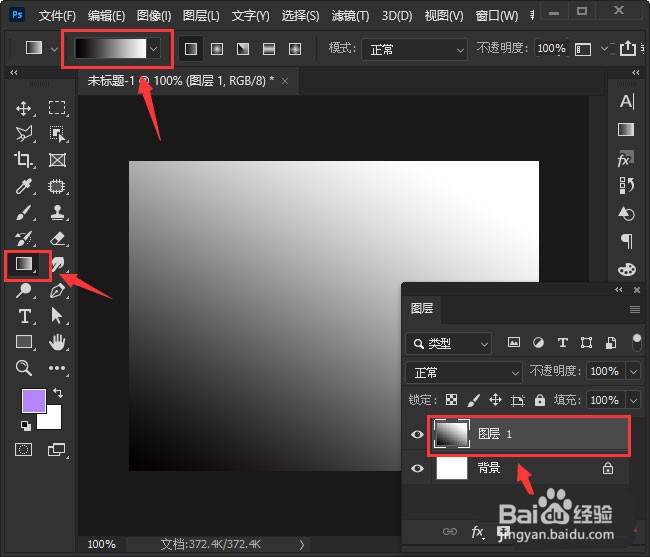Screen dimensions: 650x557
Task: Open the Edit Toolbar ellipsis menu
Action: pyautogui.click(x=57, y=368)
